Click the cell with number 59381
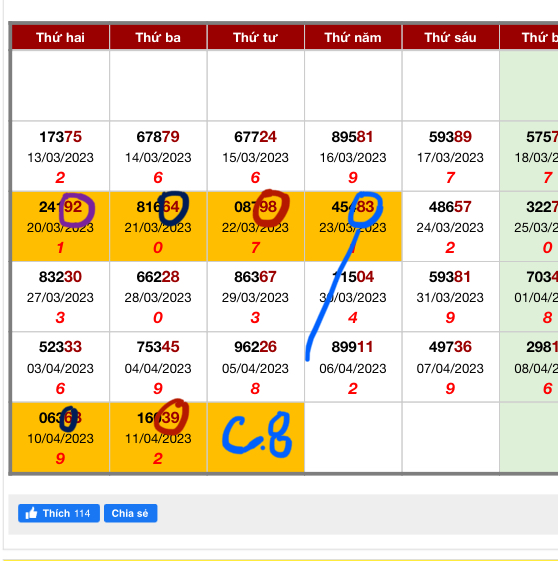The width and height of the screenshot is (558, 561). point(450,297)
